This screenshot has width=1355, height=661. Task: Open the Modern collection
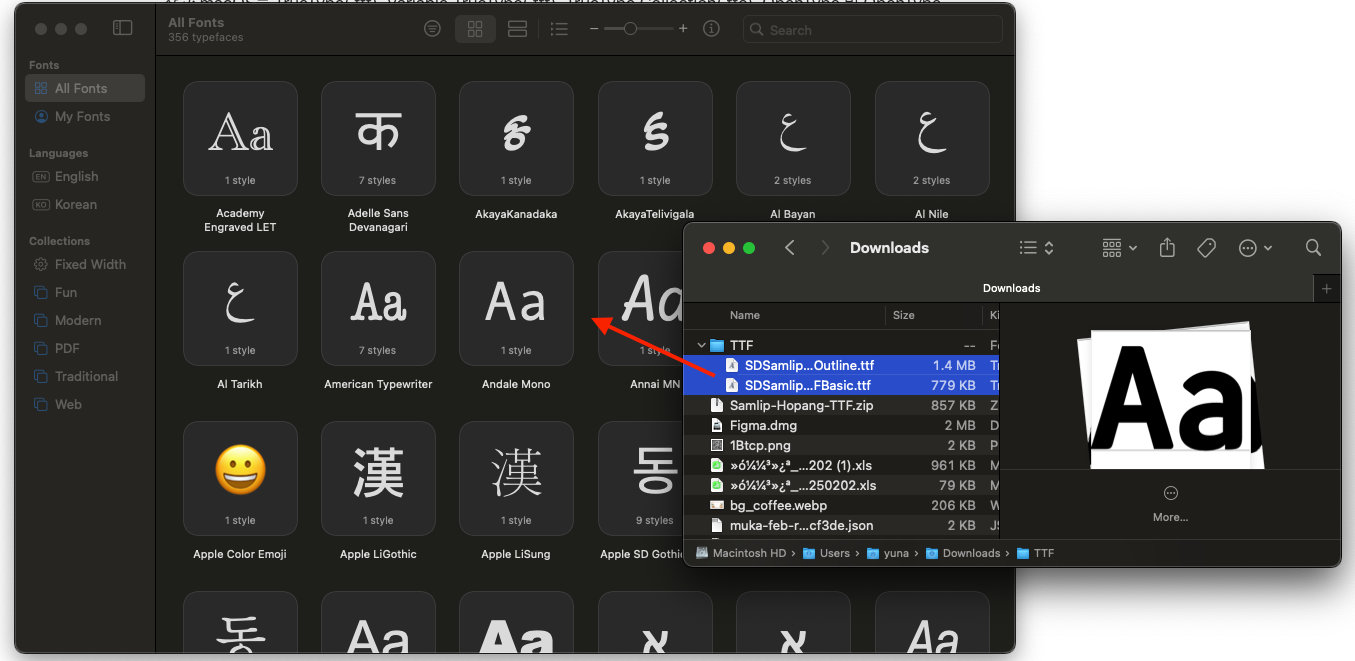click(85, 320)
